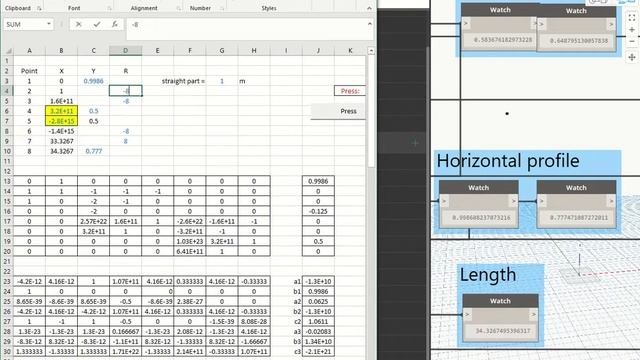Open Insert Function with the fx icon
This screenshot has height=360, width=640.
115,24
